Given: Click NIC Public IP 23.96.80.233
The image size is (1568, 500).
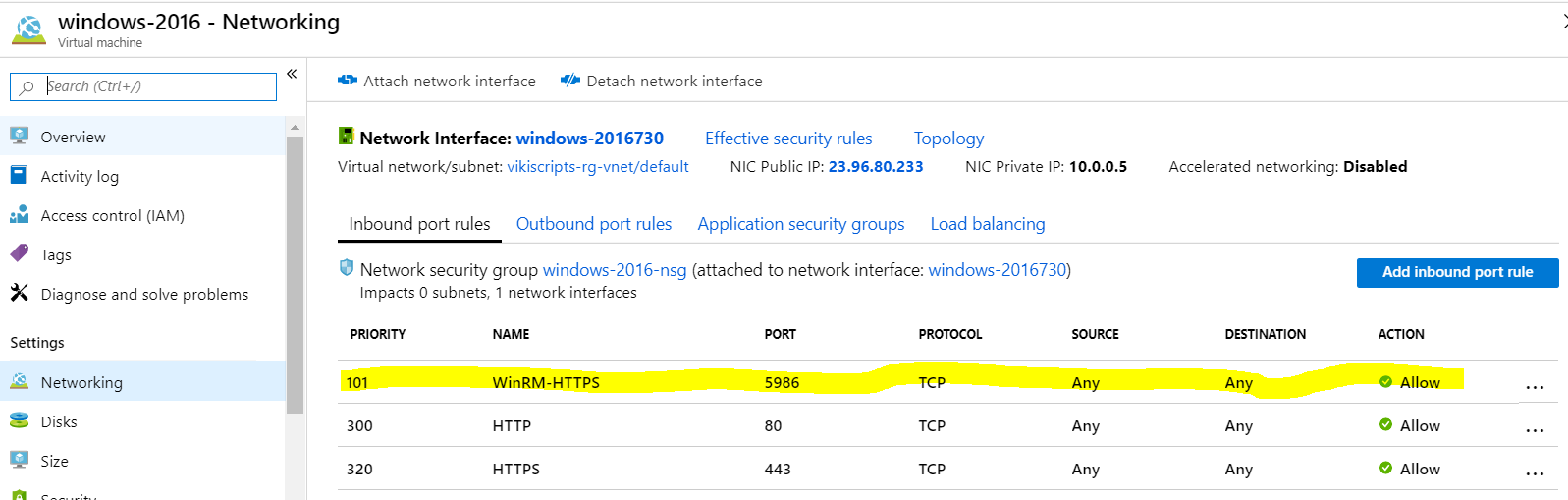Looking at the screenshot, I should pyautogui.click(x=876, y=167).
